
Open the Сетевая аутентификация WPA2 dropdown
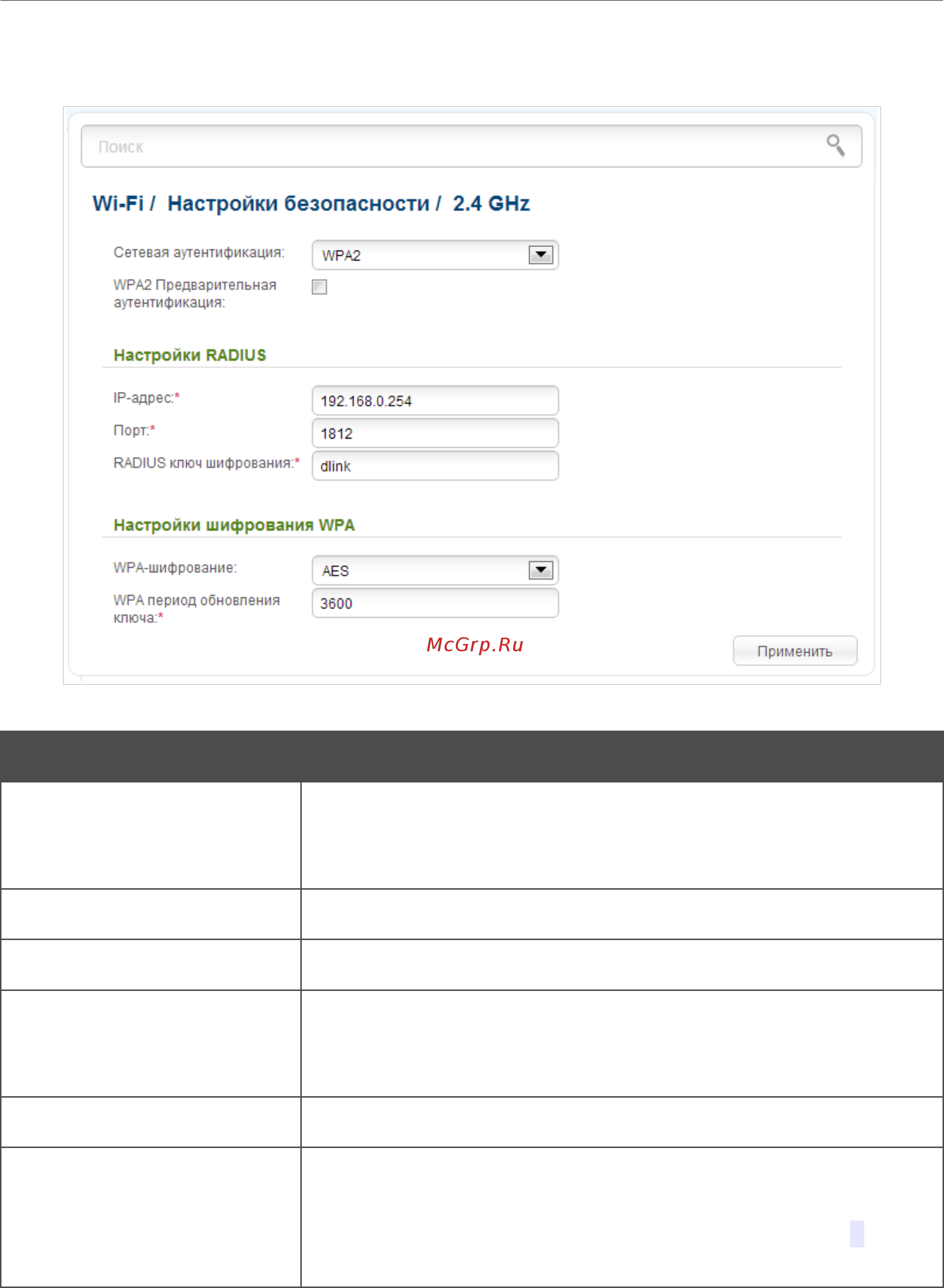tap(435, 255)
